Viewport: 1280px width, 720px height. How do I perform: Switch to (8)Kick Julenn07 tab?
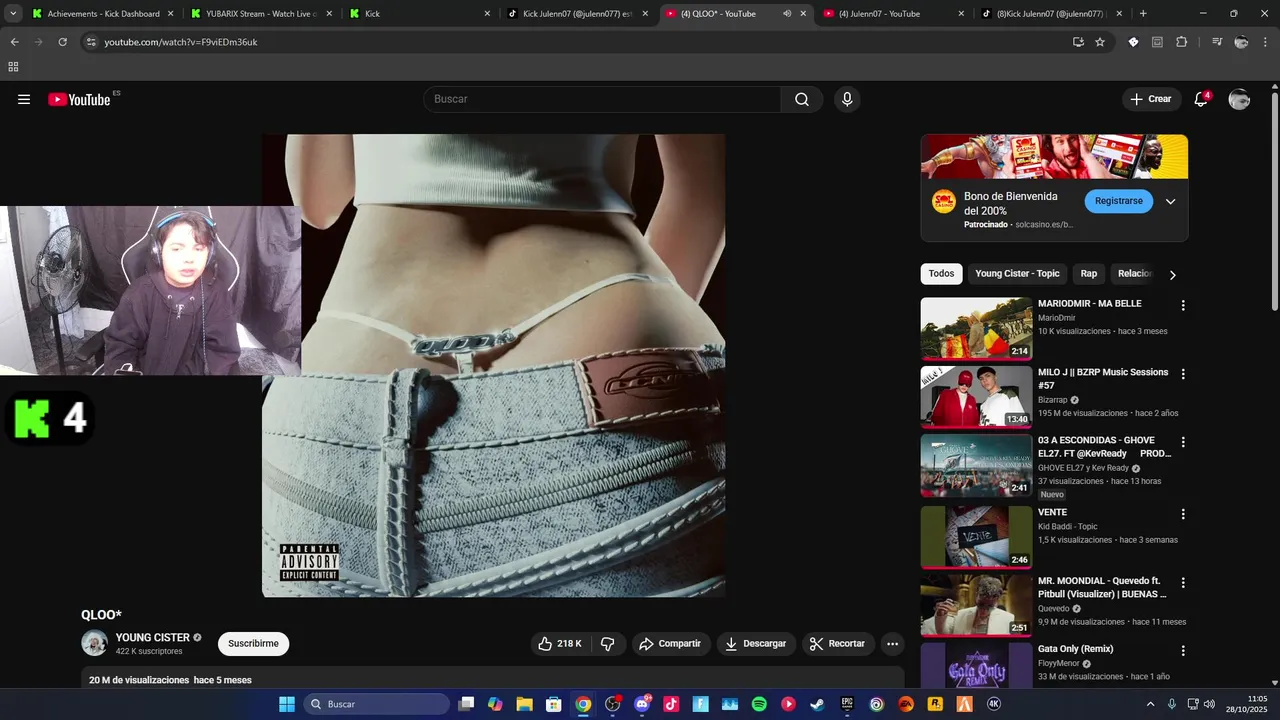[x=1052, y=14]
